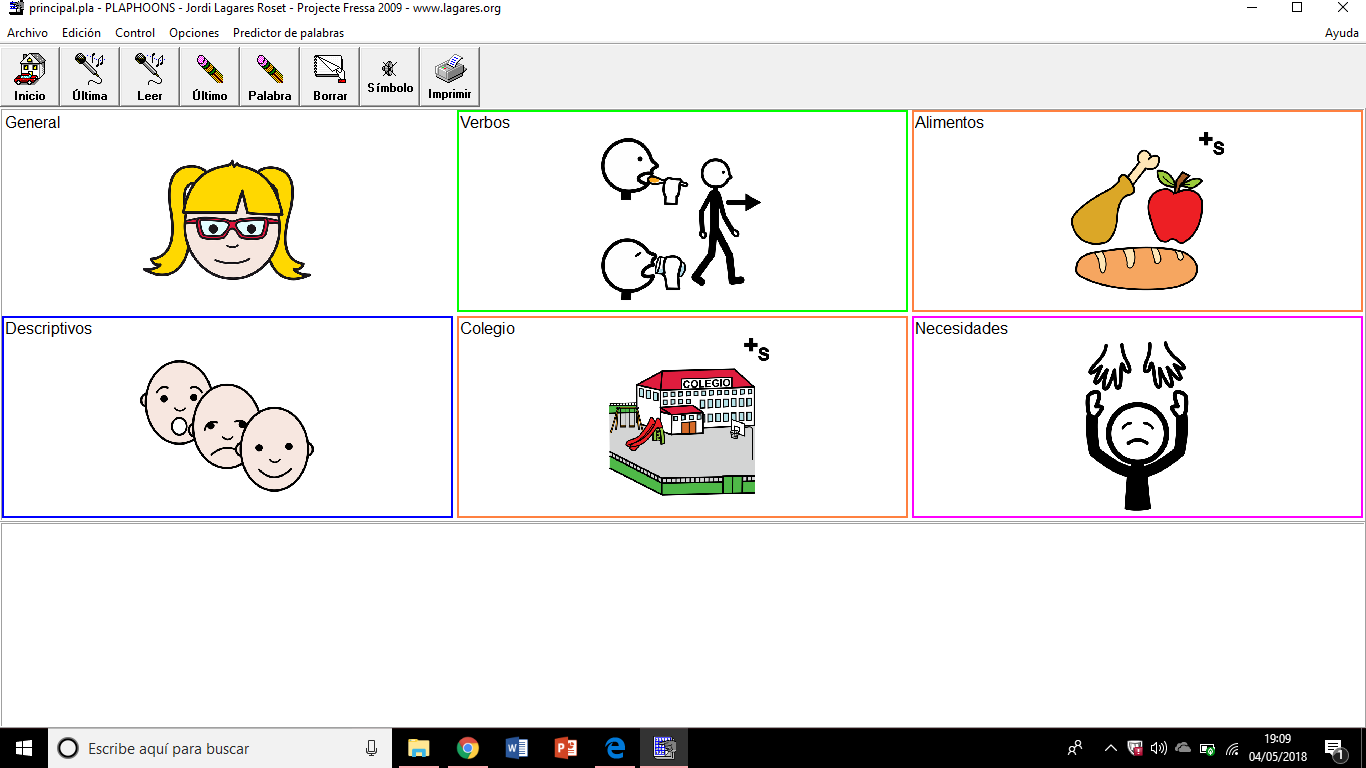Click the Plaphoons taskbar icon
This screenshot has width=1366, height=768.
pos(664,748)
